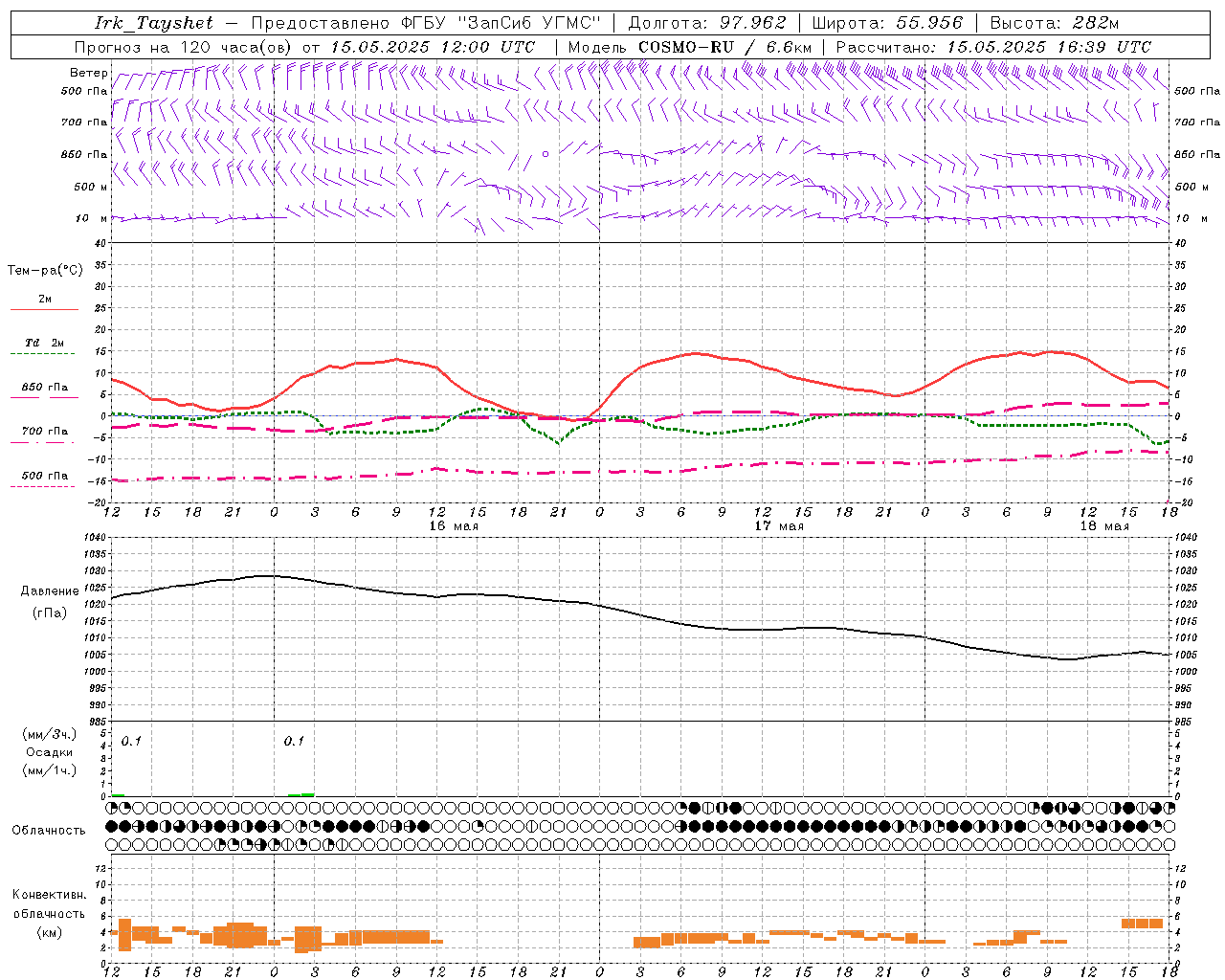Click the Облачность cloud cover label
Image resolution: width=1225 pixels, height=980 pixels.
pyautogui.click(x=49, y=831)
